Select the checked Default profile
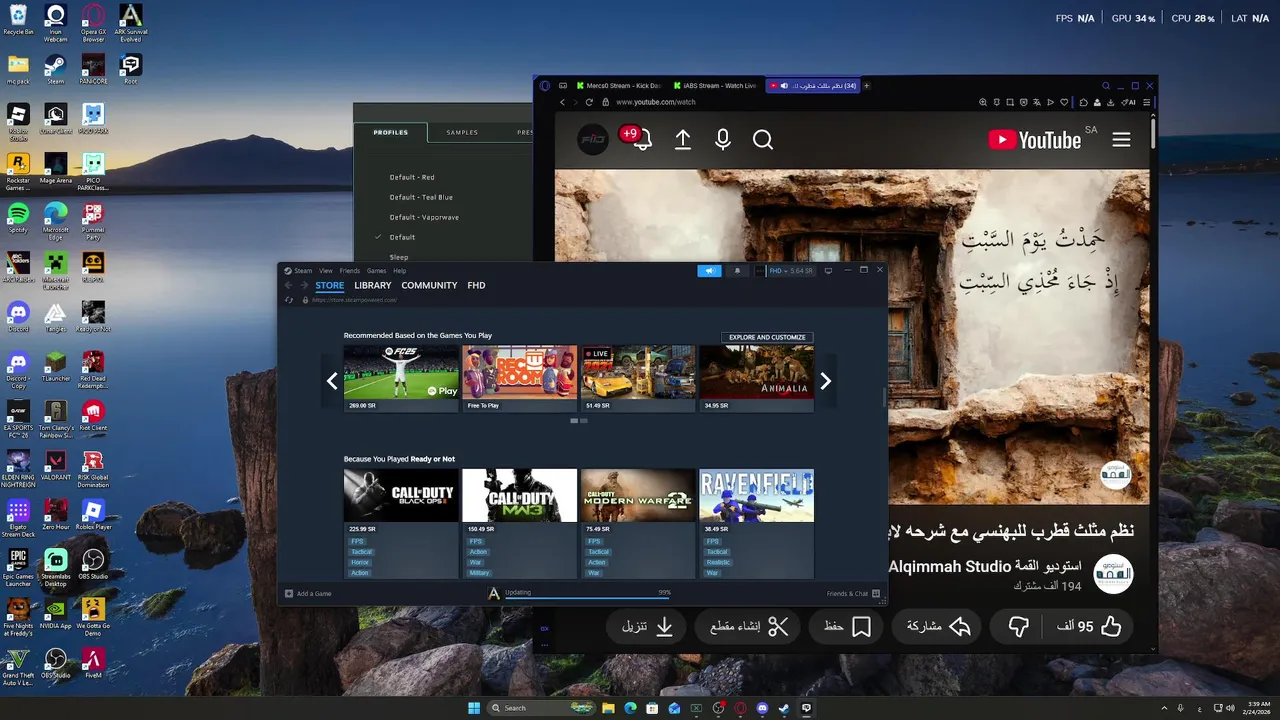The width and height of the screenshot is (1280, 720). (x=402, y=237)
